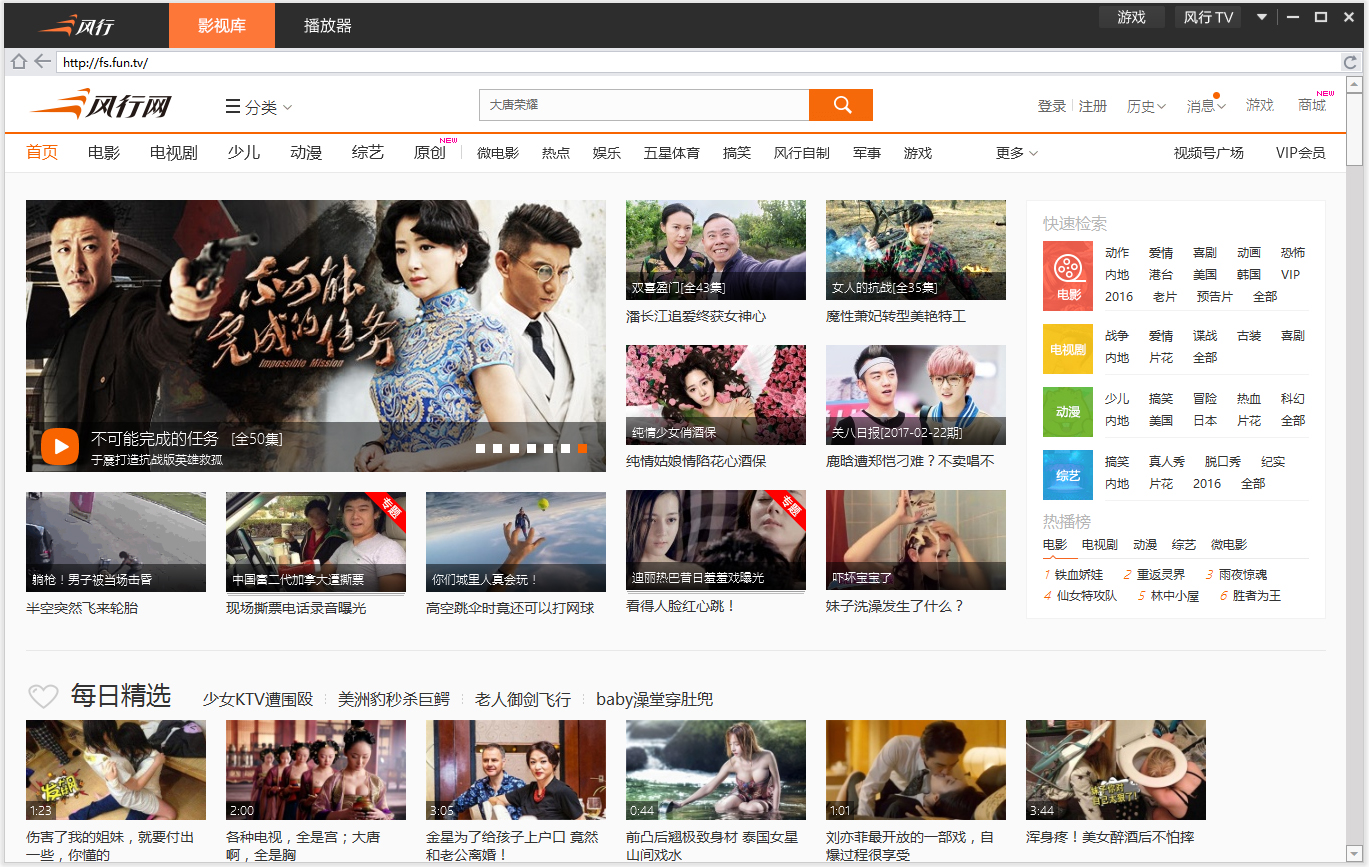This screenshot has height=867, width=1369.
Task: Open the VIP会员 link
Action: pos(1301,153)
